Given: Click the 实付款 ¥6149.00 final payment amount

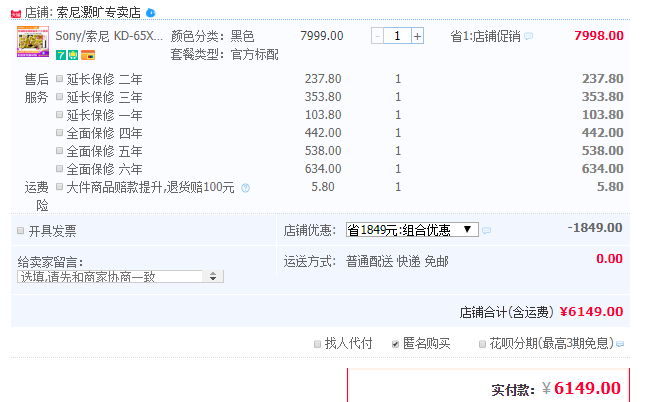Looking at the screenshot, I should (x=581, y=388).
